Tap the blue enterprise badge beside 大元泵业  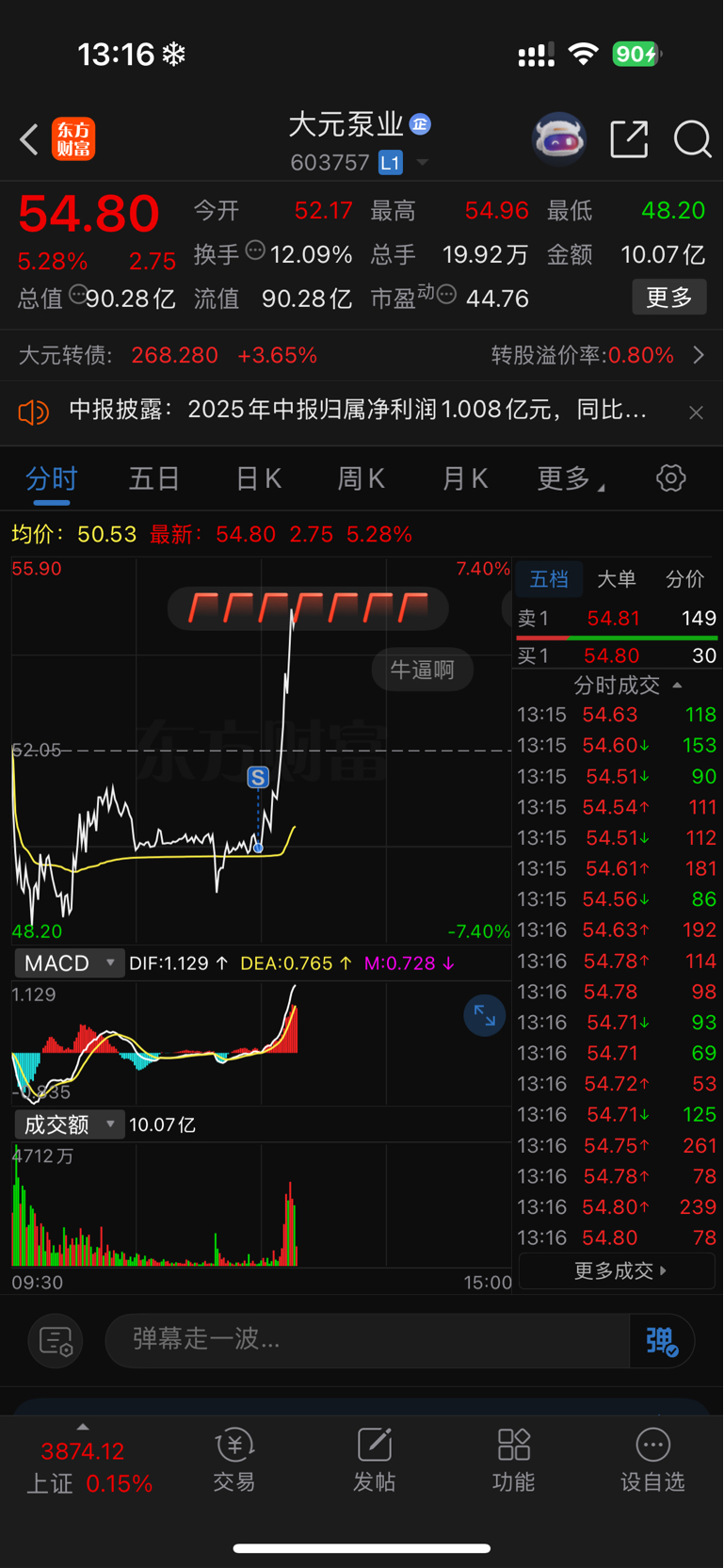click(420, 123)
